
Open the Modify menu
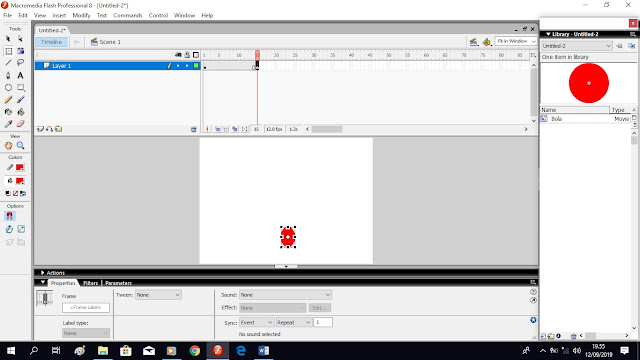(x=81, y=15)
